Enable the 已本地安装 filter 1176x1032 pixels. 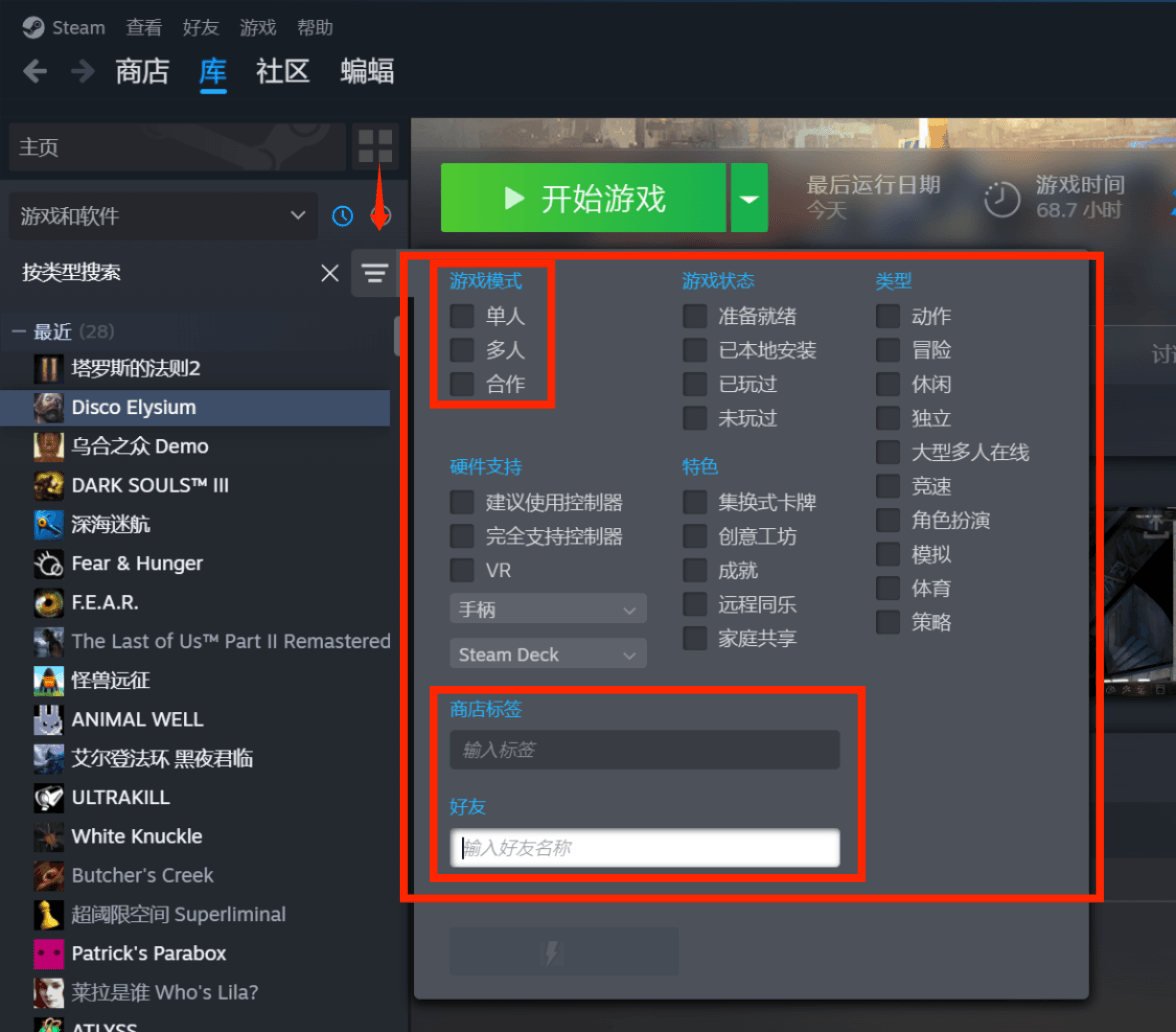(x=694, y=350)
